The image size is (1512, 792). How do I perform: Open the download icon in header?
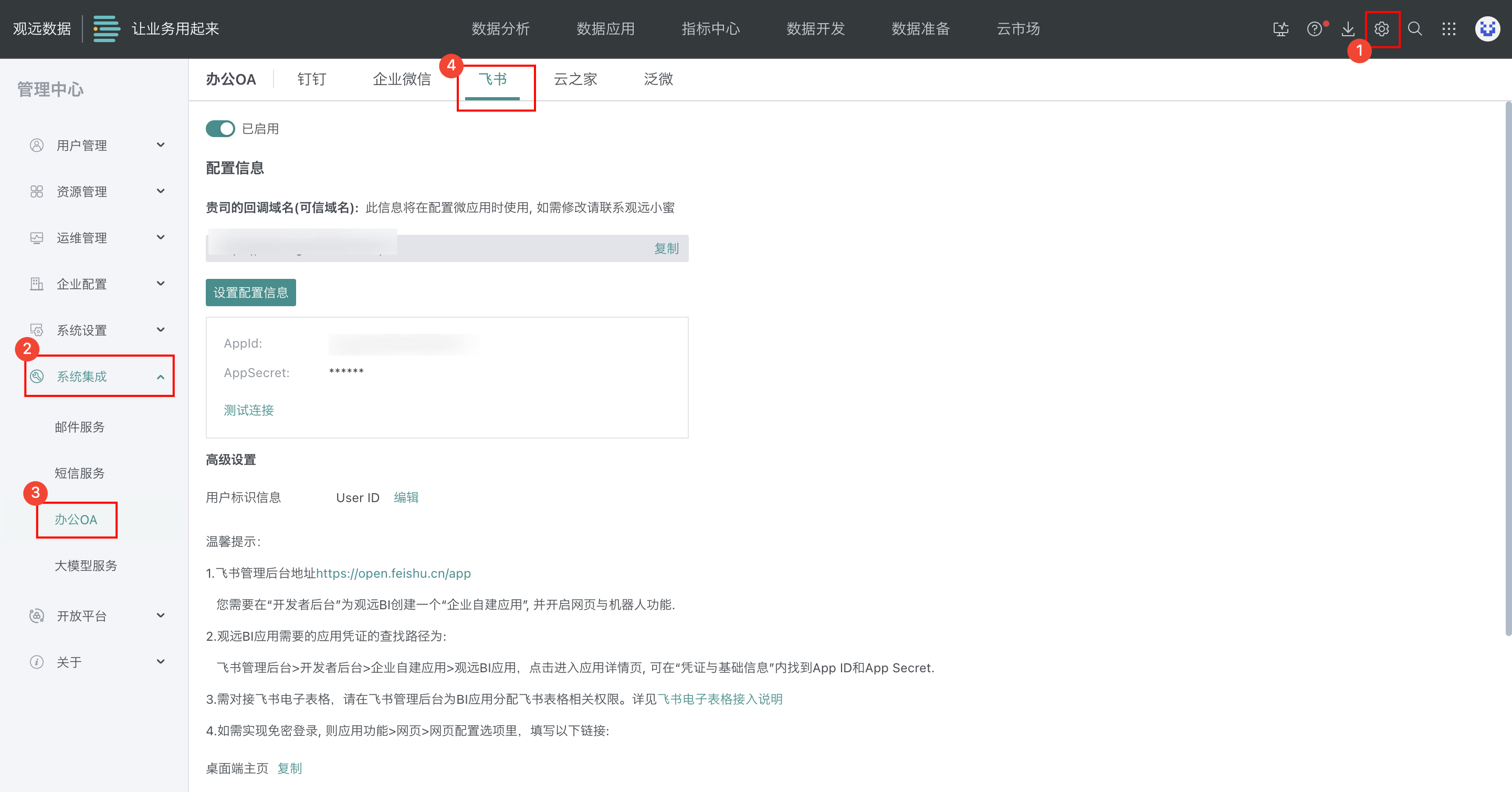pyautogui.click(x=1348, y=29)
